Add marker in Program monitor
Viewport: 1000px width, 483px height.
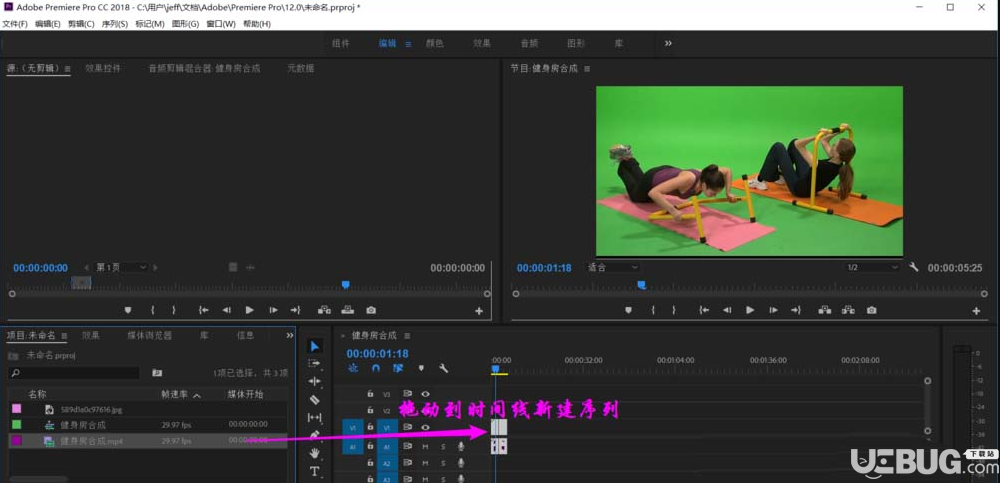tap(628, 310)
